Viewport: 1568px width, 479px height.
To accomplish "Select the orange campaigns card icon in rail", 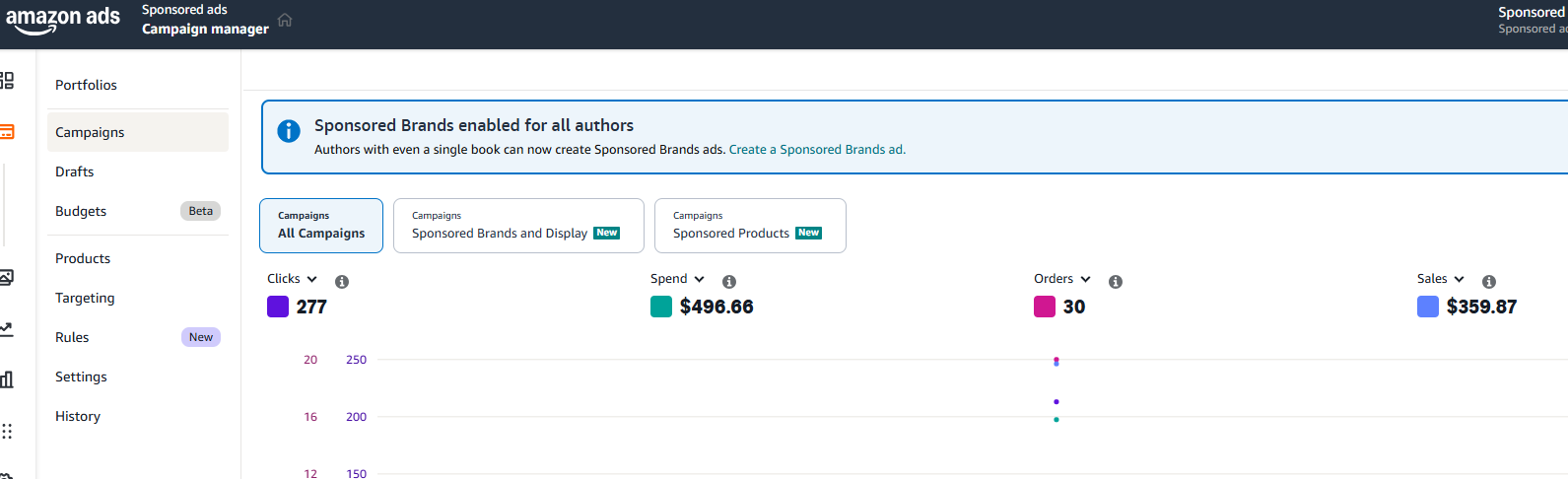I will [6, 131].
